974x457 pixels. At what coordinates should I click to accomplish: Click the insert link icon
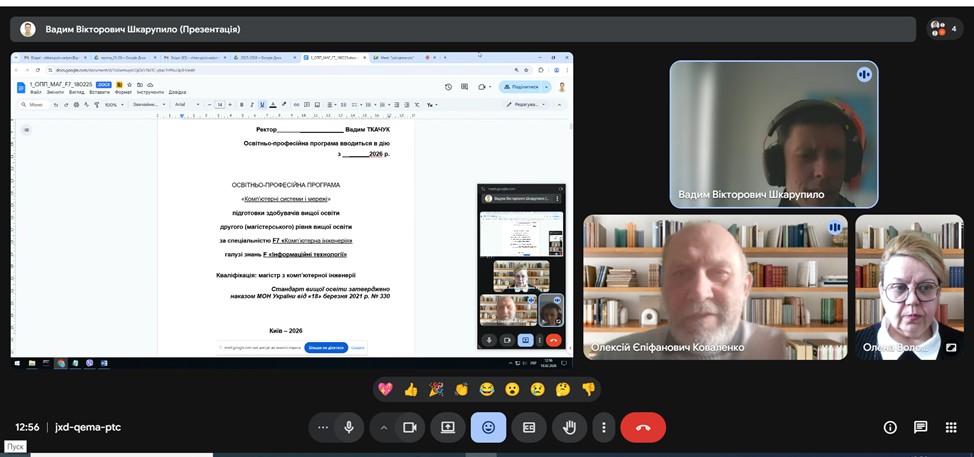coord(296,104)
